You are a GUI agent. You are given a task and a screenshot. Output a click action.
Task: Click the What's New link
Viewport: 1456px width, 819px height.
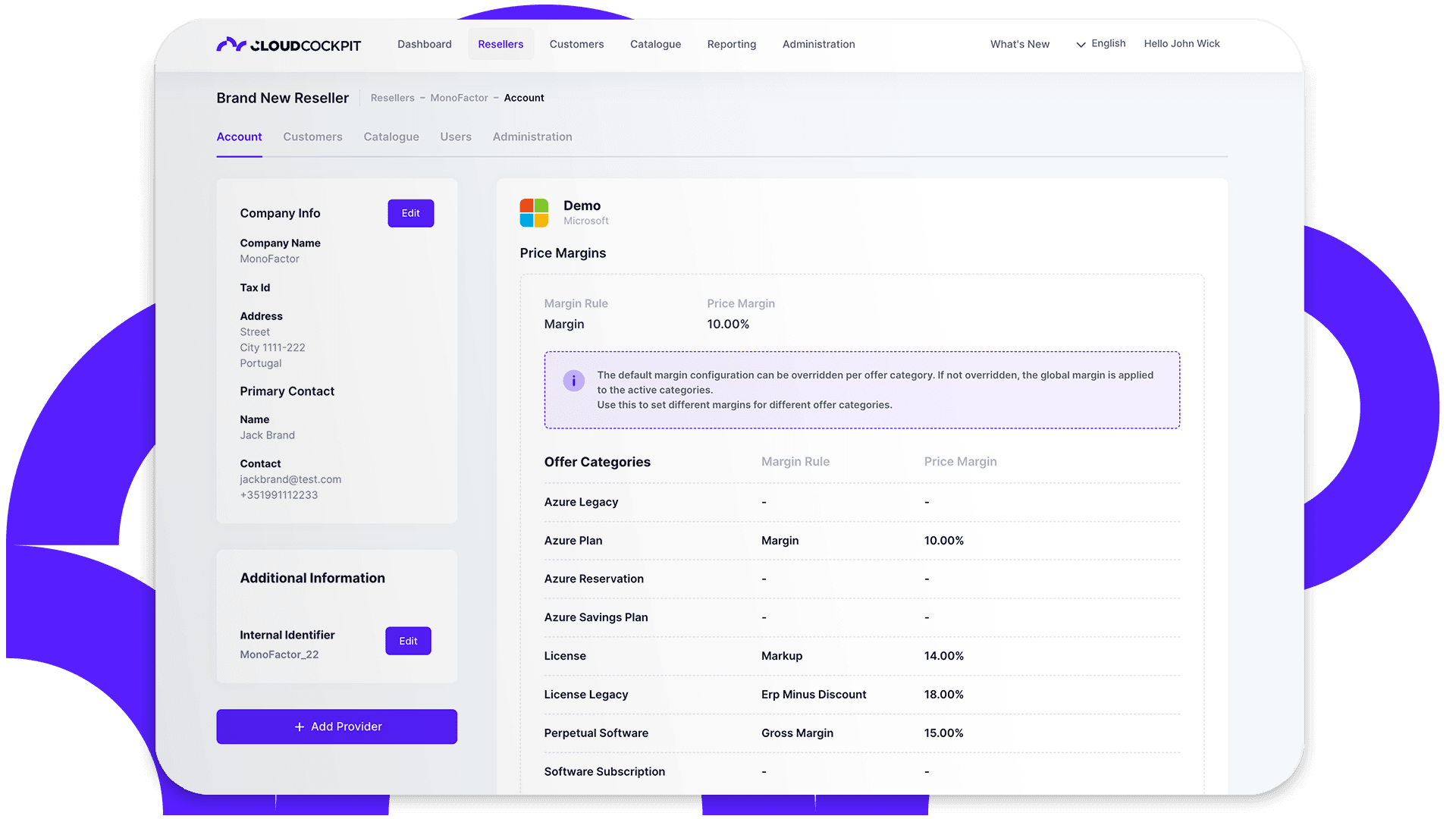(x=1019, y=44)
